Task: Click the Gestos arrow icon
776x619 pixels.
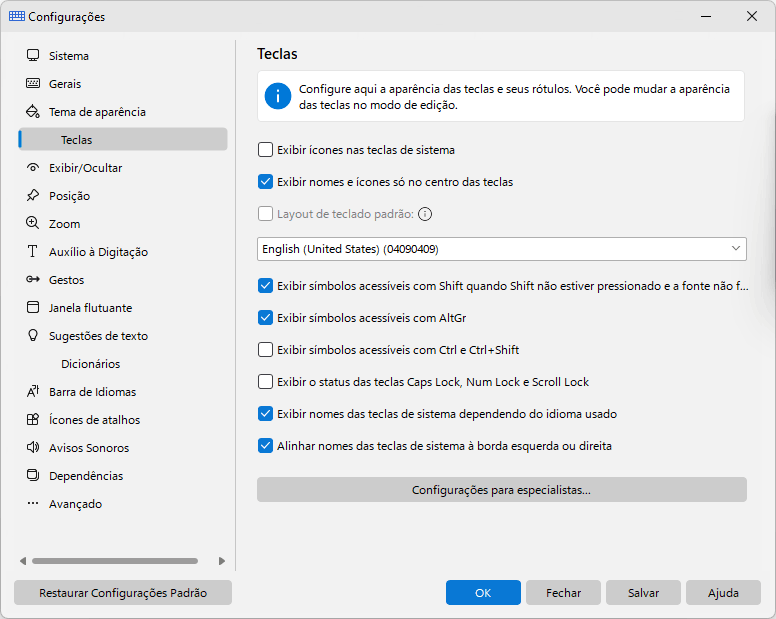Action: (33, 280)
